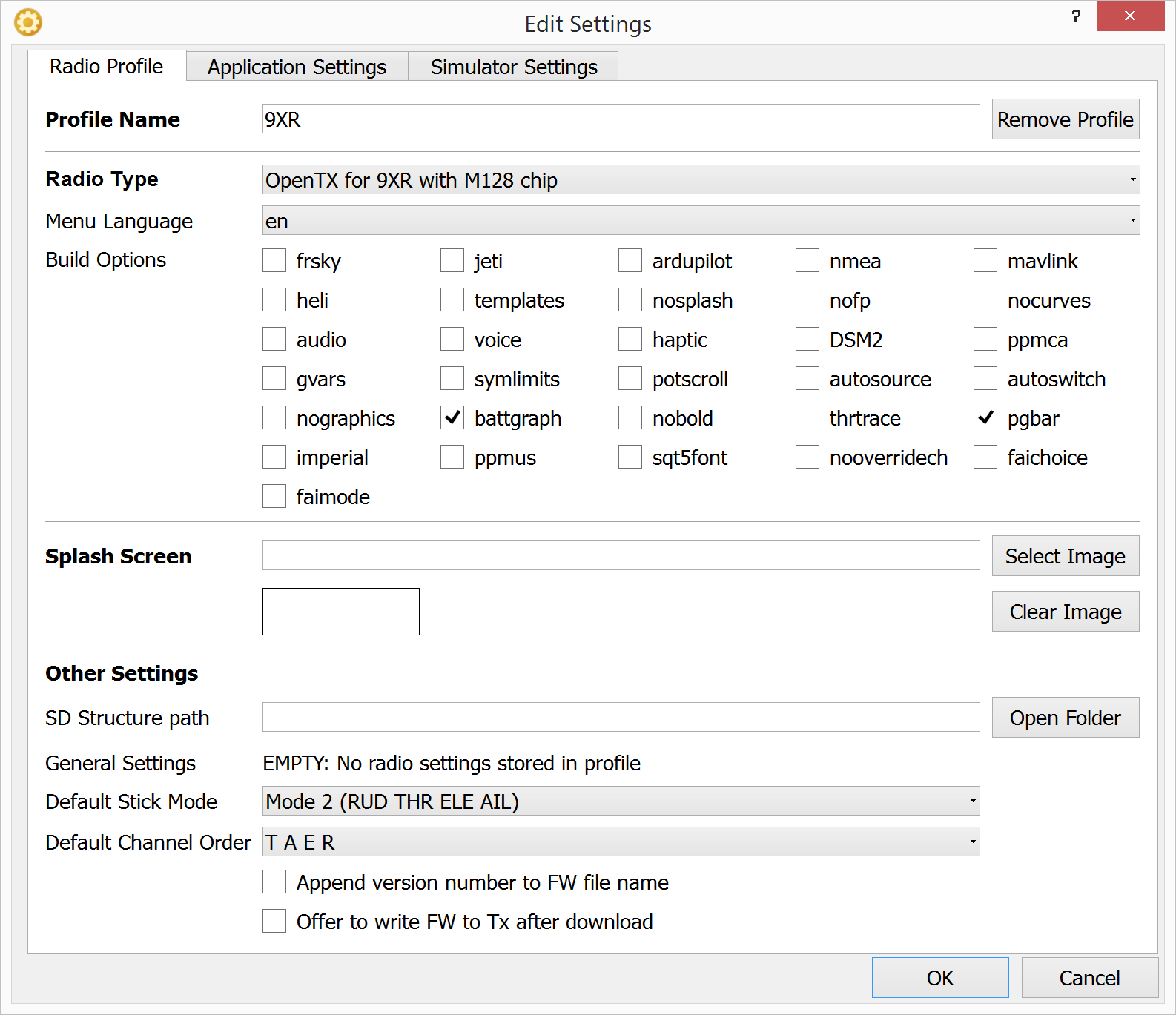The image size is (1176, 1015).
Task: Check the faichoice option
Action: (985, 457)
